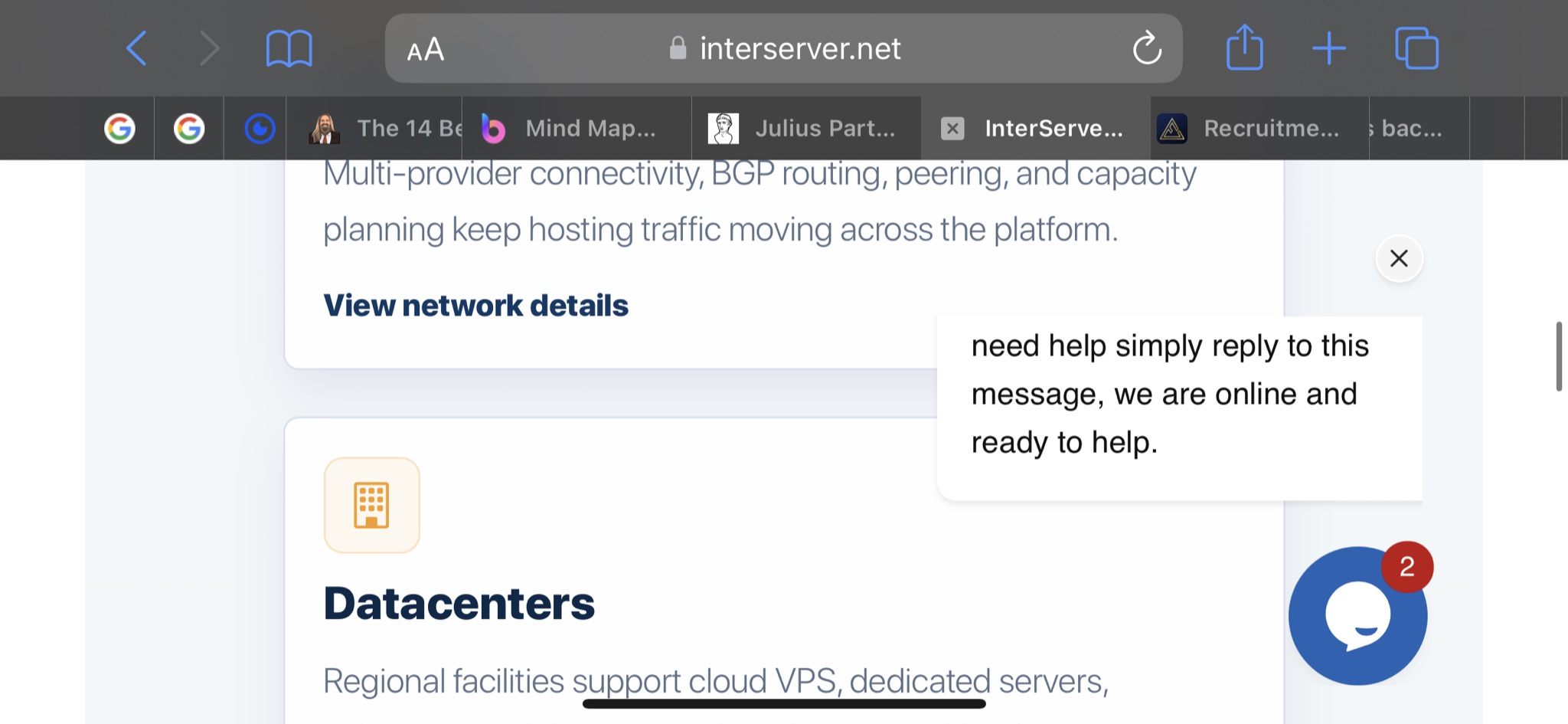Tap the forward navigation arrow
This screenshot has width=1568, height=724.
210,49
